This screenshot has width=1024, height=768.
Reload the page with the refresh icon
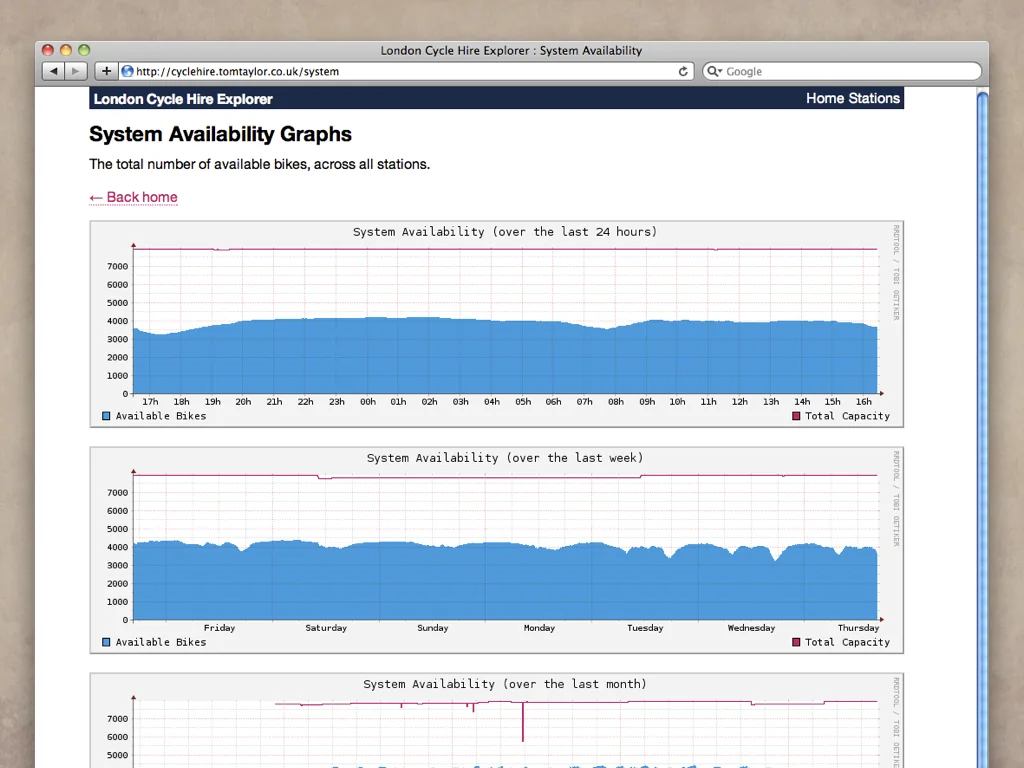pos(683,71)
